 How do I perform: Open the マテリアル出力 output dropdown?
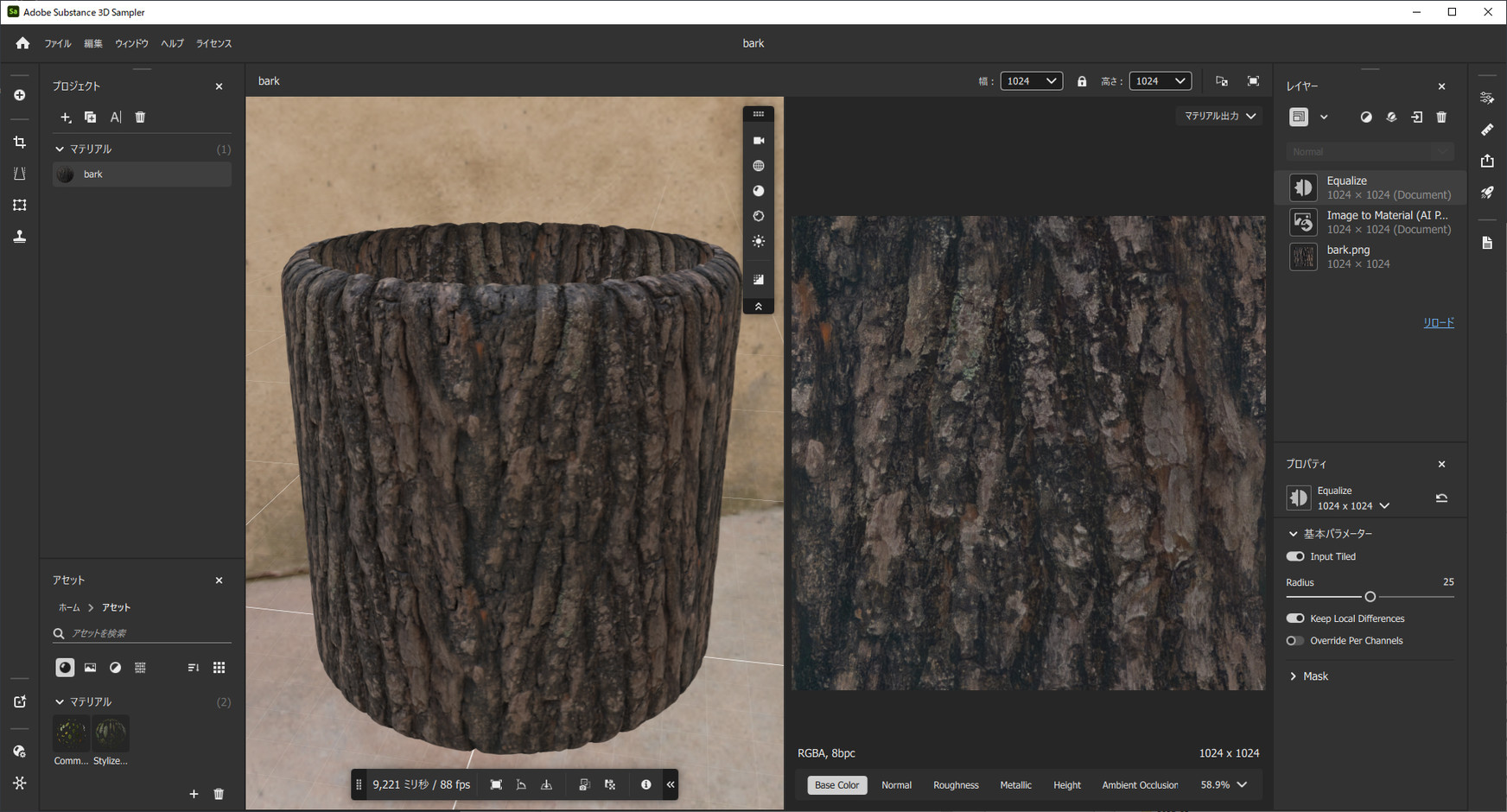pyautogui.click(x=1219, y=116)
